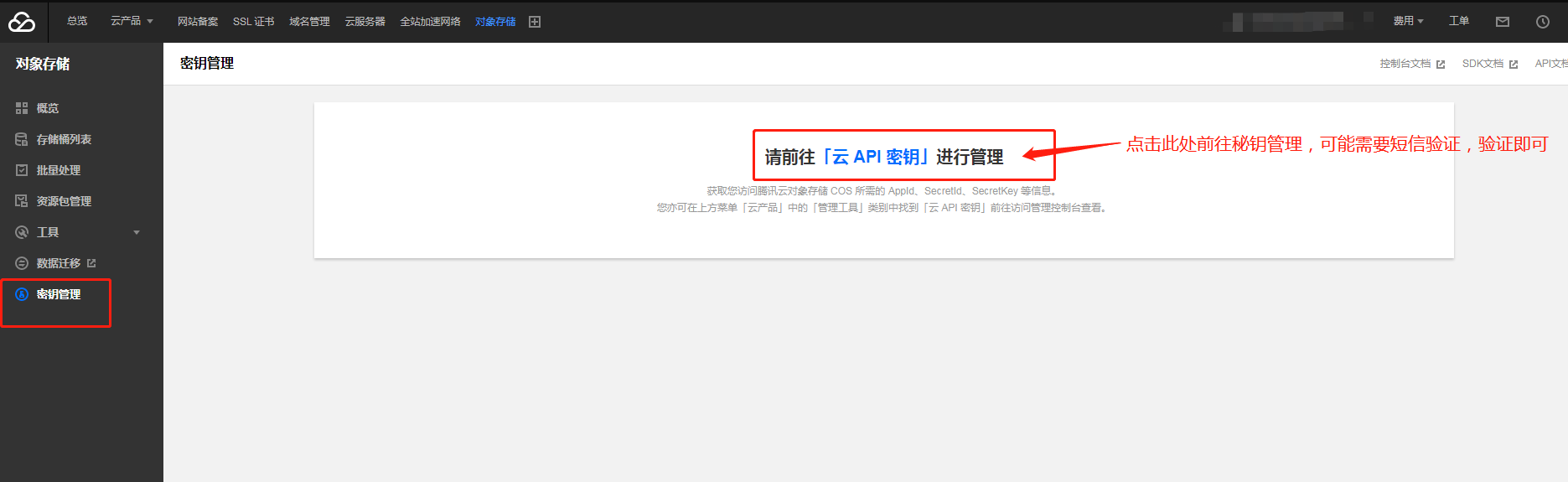Open the 控制台文档 console docs link

tap(1405, 64)
